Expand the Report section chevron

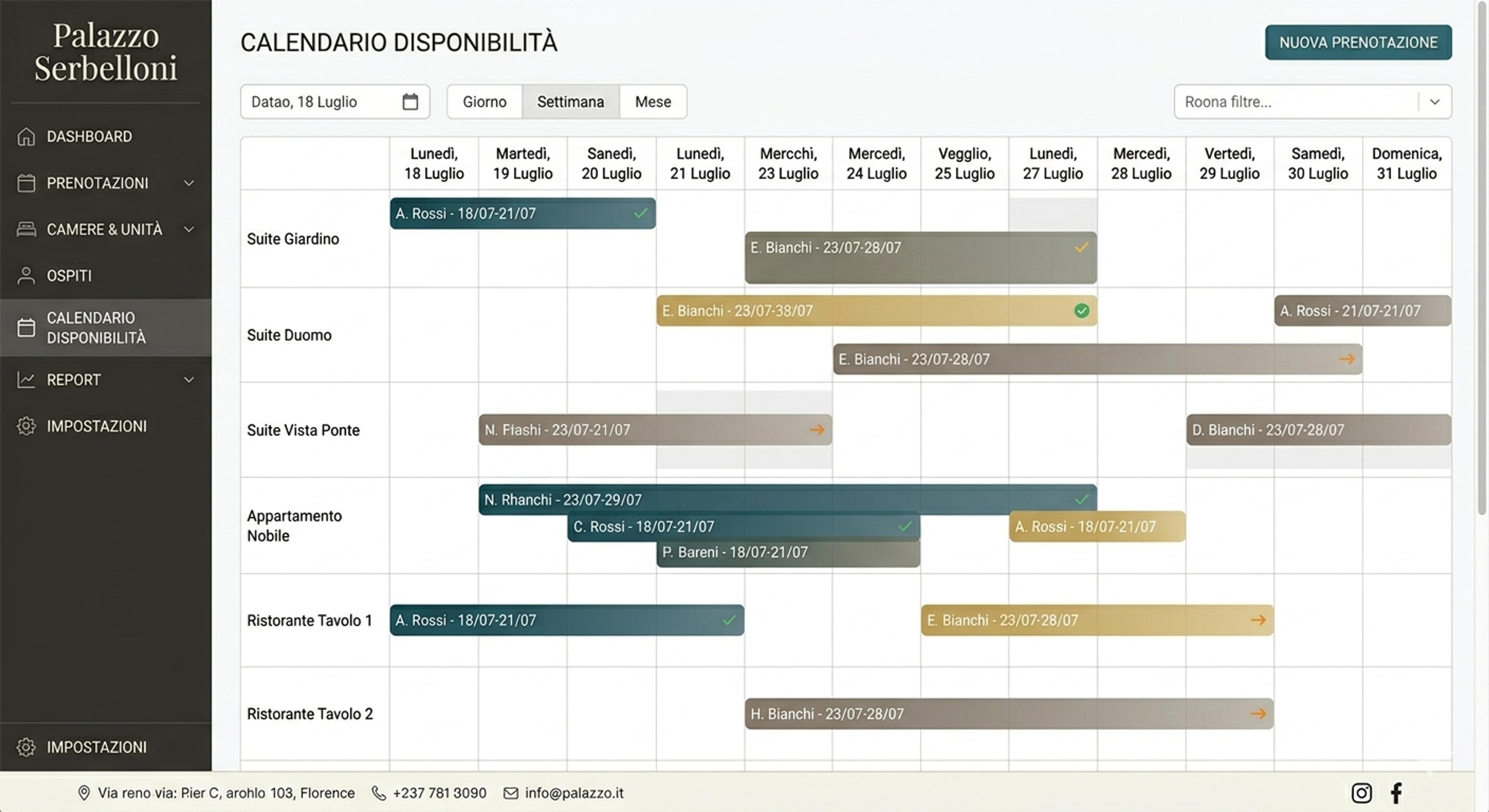pos(188,380)
